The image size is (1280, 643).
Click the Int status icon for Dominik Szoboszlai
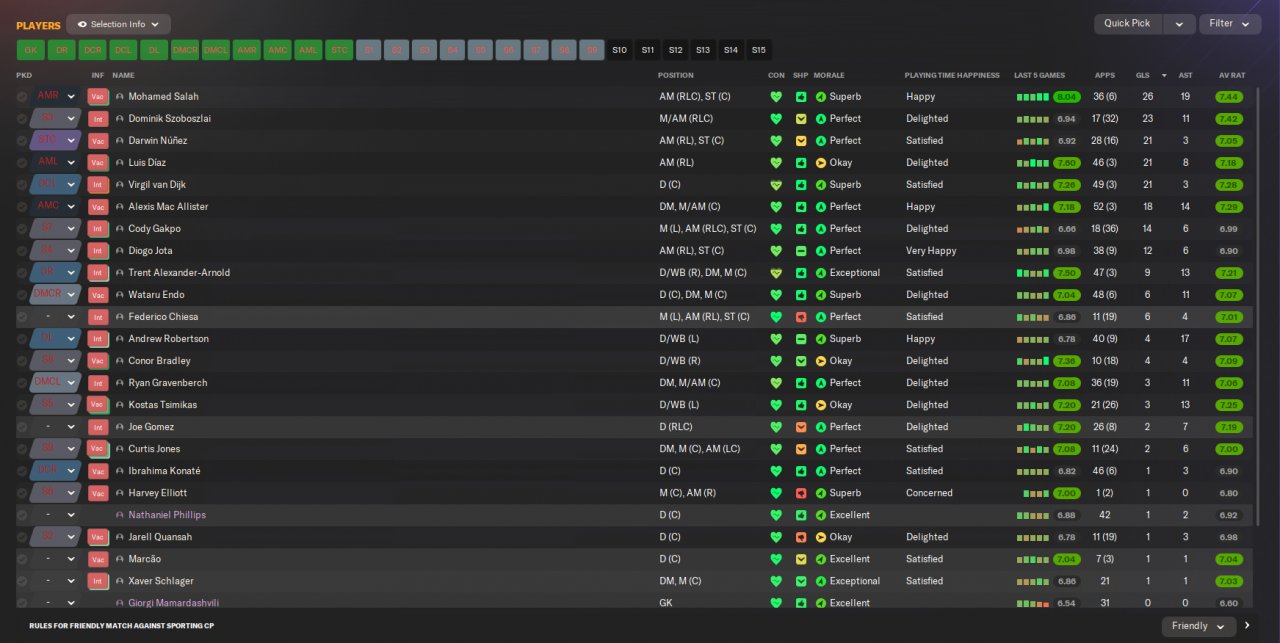click(98, 119)
